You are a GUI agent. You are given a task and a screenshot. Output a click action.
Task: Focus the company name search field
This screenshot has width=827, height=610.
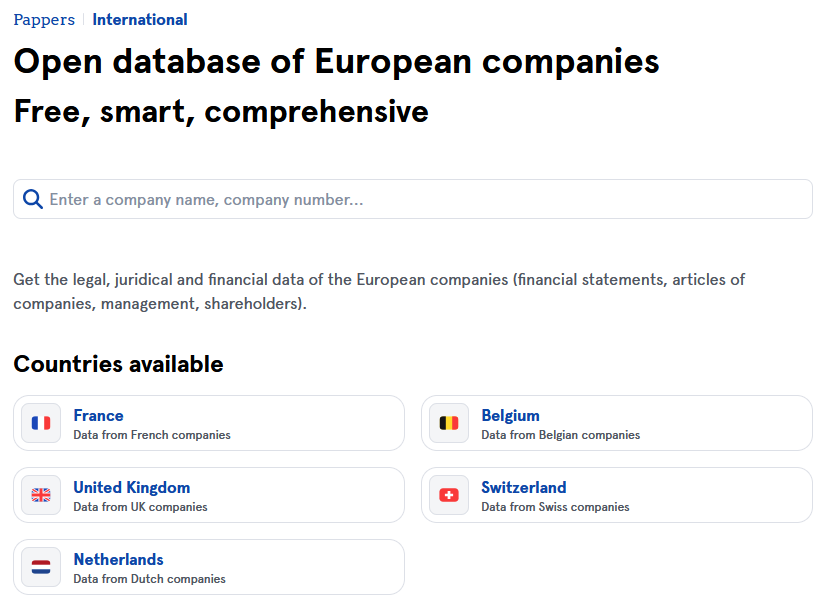(x=413, y=199)
